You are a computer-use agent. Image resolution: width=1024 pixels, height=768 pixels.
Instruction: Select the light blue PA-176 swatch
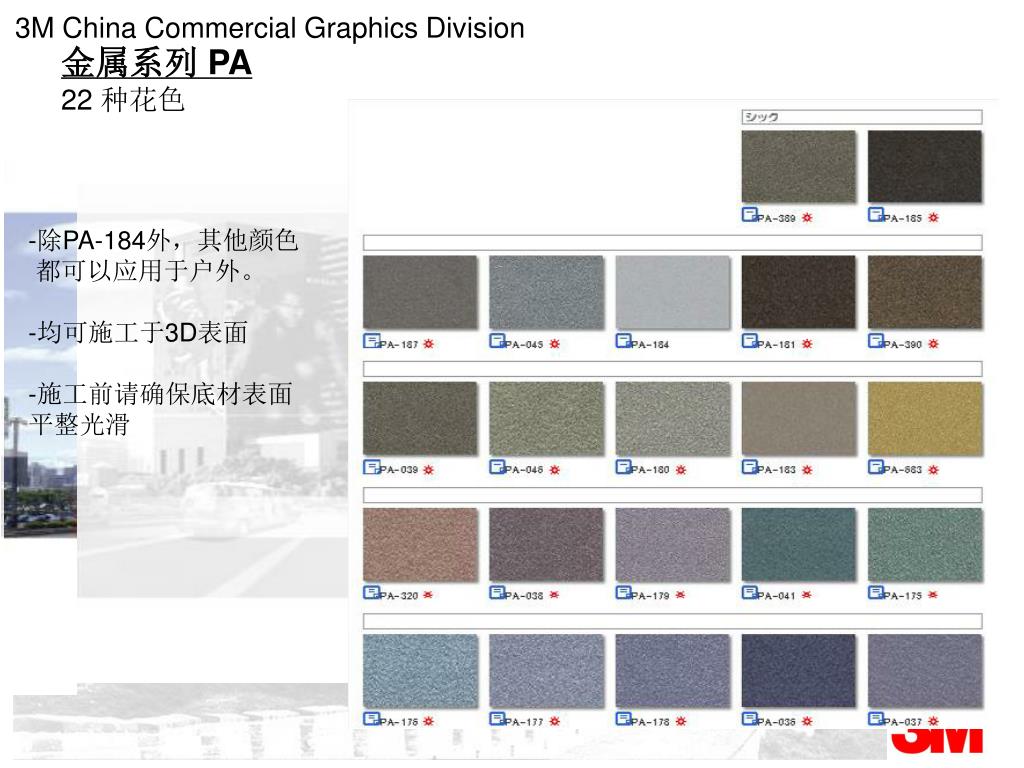pyautogui.click(x=421, y=671)
